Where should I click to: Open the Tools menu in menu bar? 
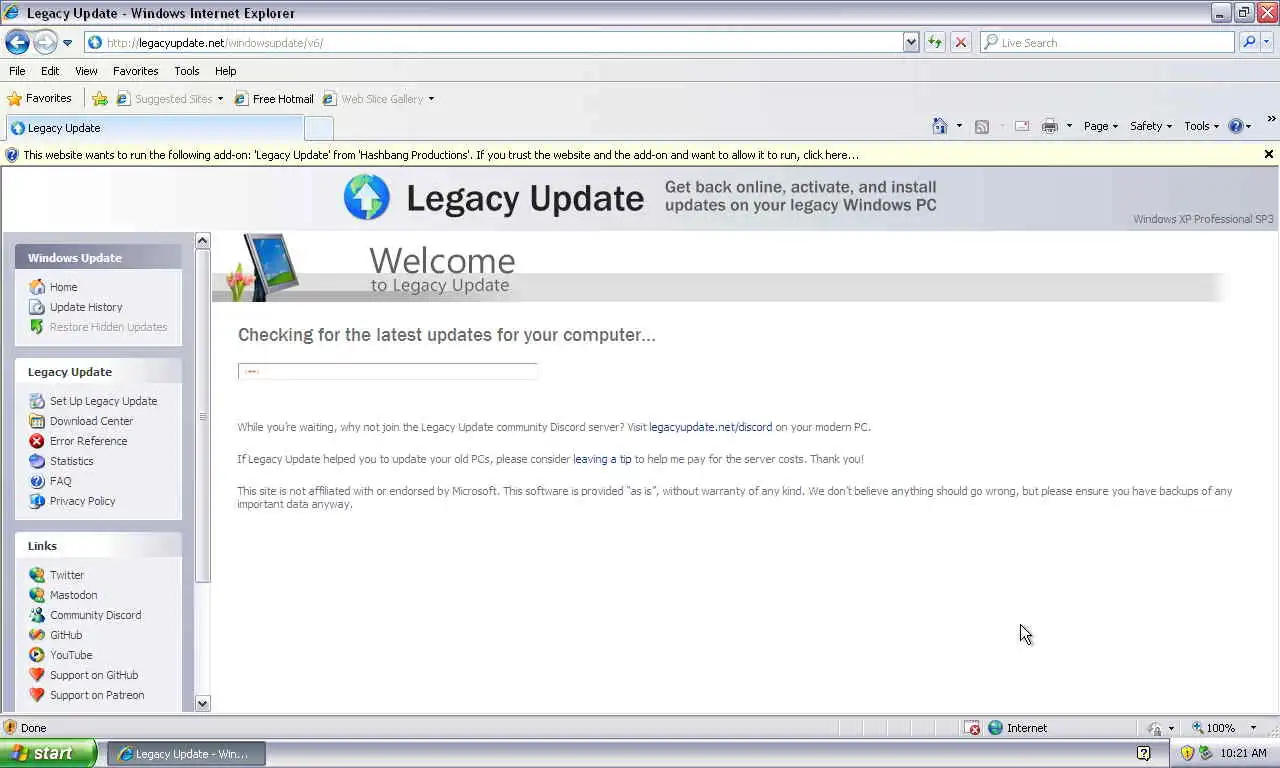pos(186,71)
